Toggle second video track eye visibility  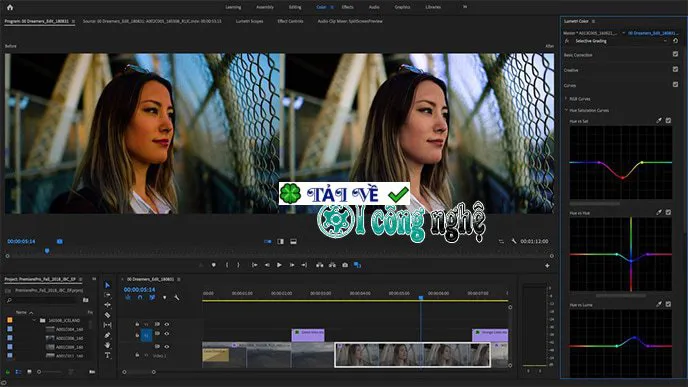coord(167,334)
